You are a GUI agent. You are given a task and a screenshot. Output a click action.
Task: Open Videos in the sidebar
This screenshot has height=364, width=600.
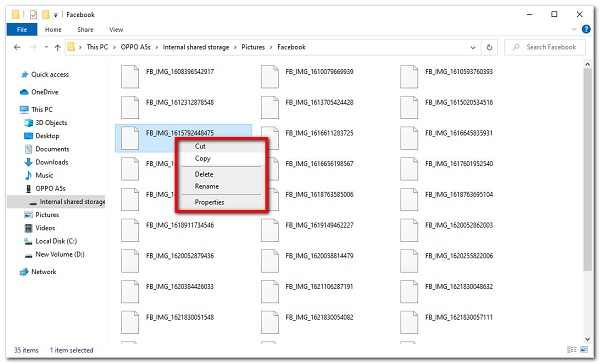pyautogui.click(x=40, y=228)
